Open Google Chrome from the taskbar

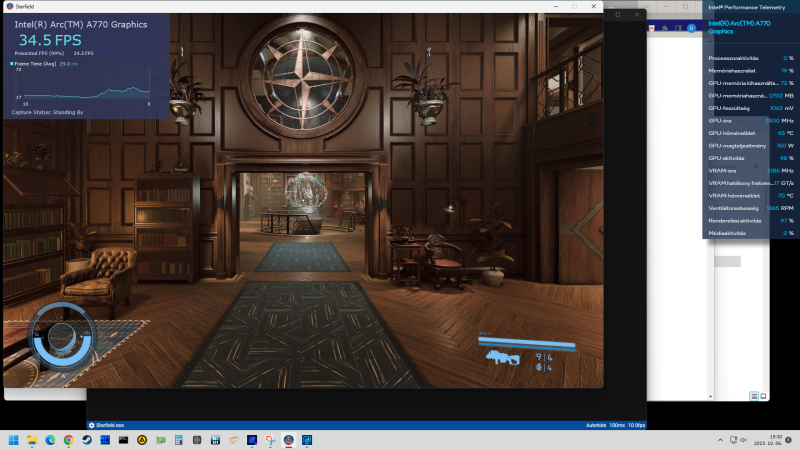[68, 440]
